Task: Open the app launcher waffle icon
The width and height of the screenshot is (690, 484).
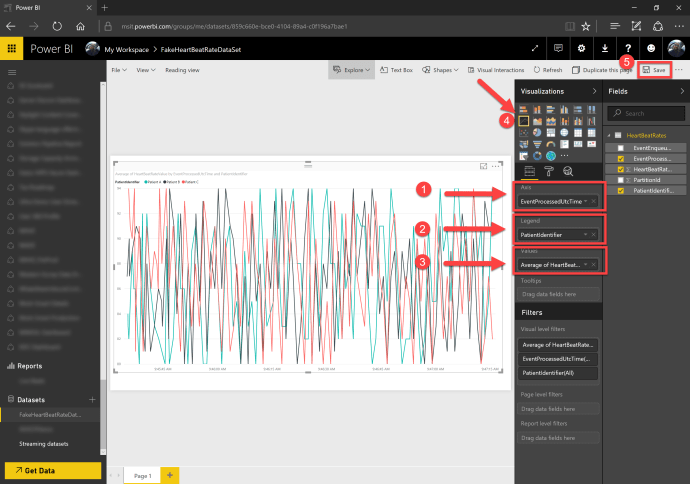Action: (11, 48)
